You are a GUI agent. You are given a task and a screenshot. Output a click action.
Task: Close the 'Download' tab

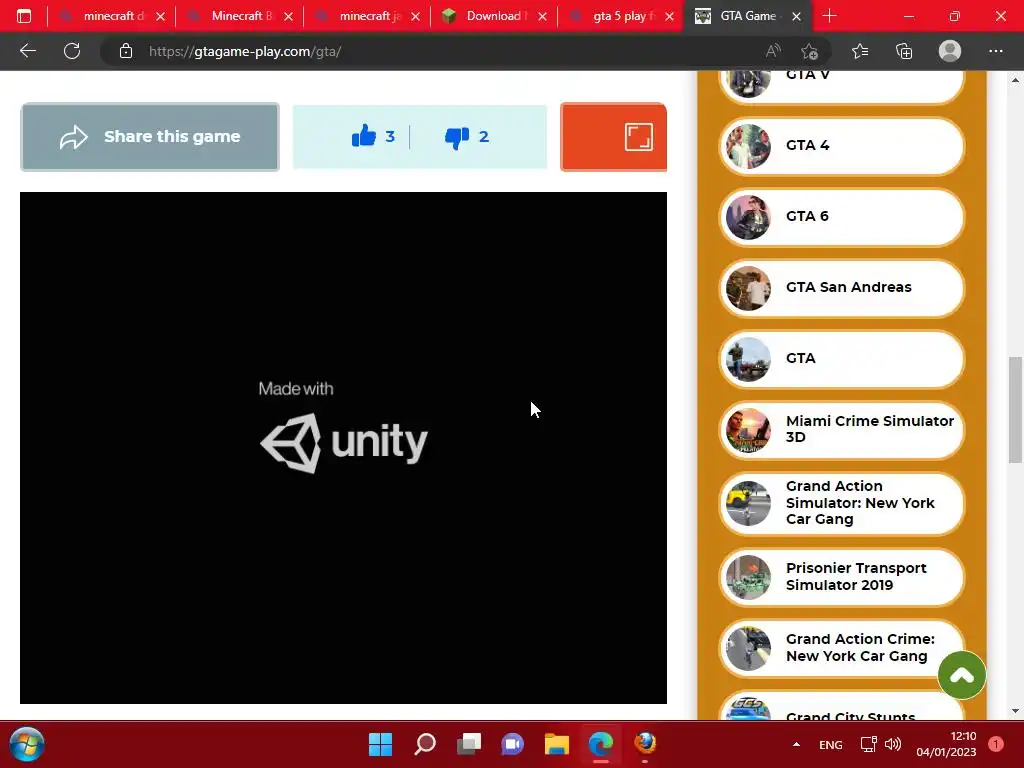(x=543, y=16)
